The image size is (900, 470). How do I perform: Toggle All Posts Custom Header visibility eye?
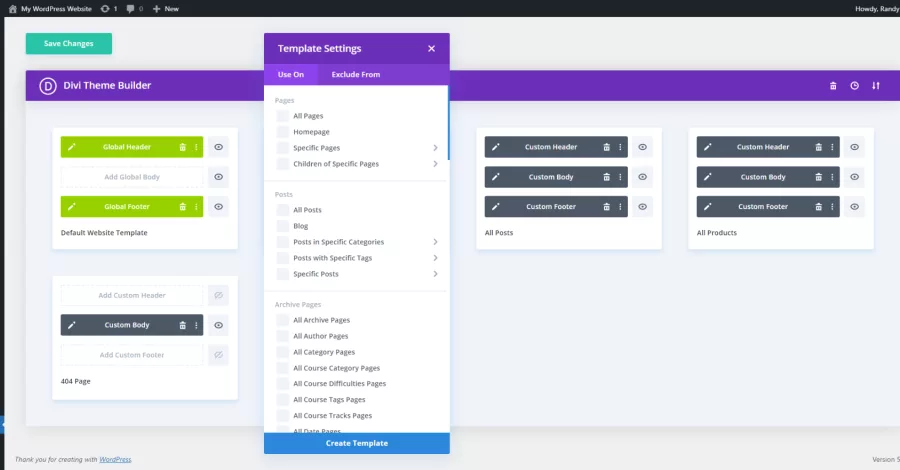click(x=642, y=147)
